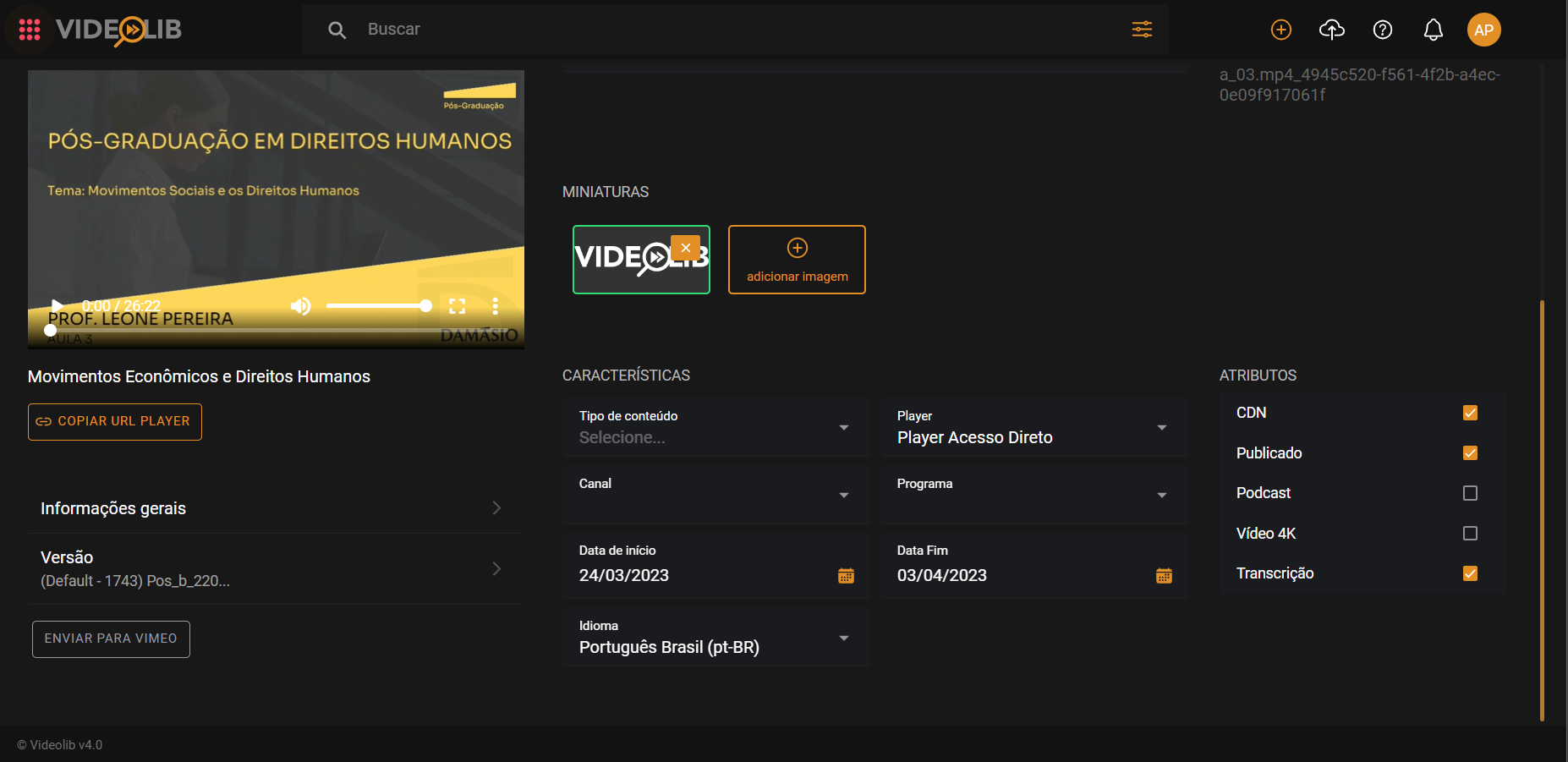Open the Programa dropdown
The height and width of the screenshot is (762, 1568).
(1033, 495)
